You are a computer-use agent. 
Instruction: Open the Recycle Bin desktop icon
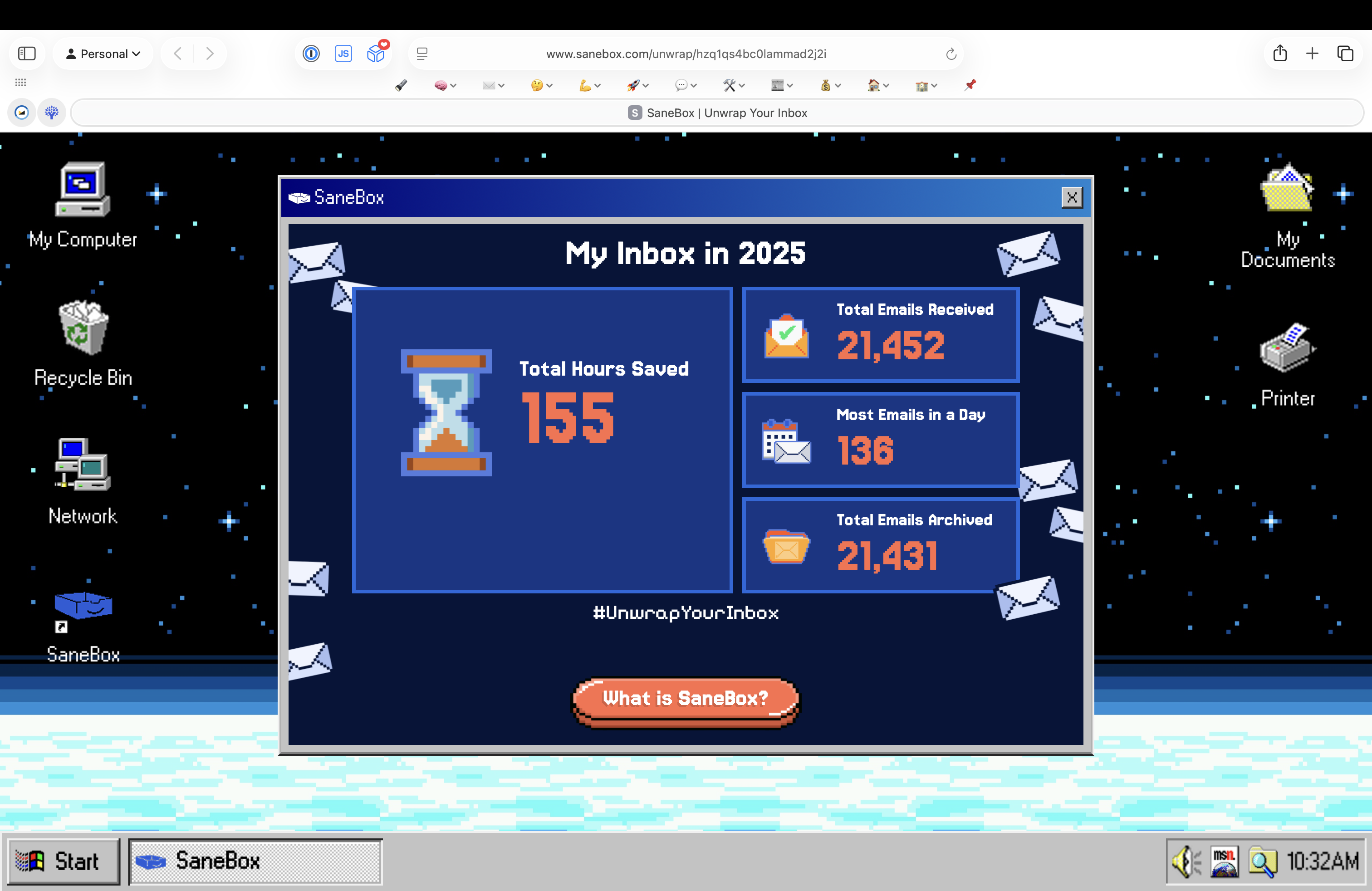tap(83, 328)
